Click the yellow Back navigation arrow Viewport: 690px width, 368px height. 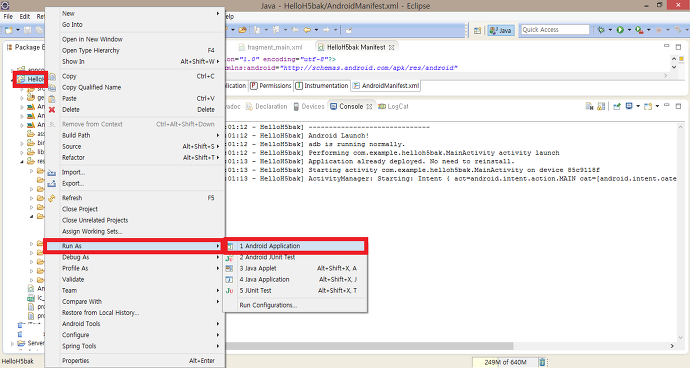(x=307, y=30)
